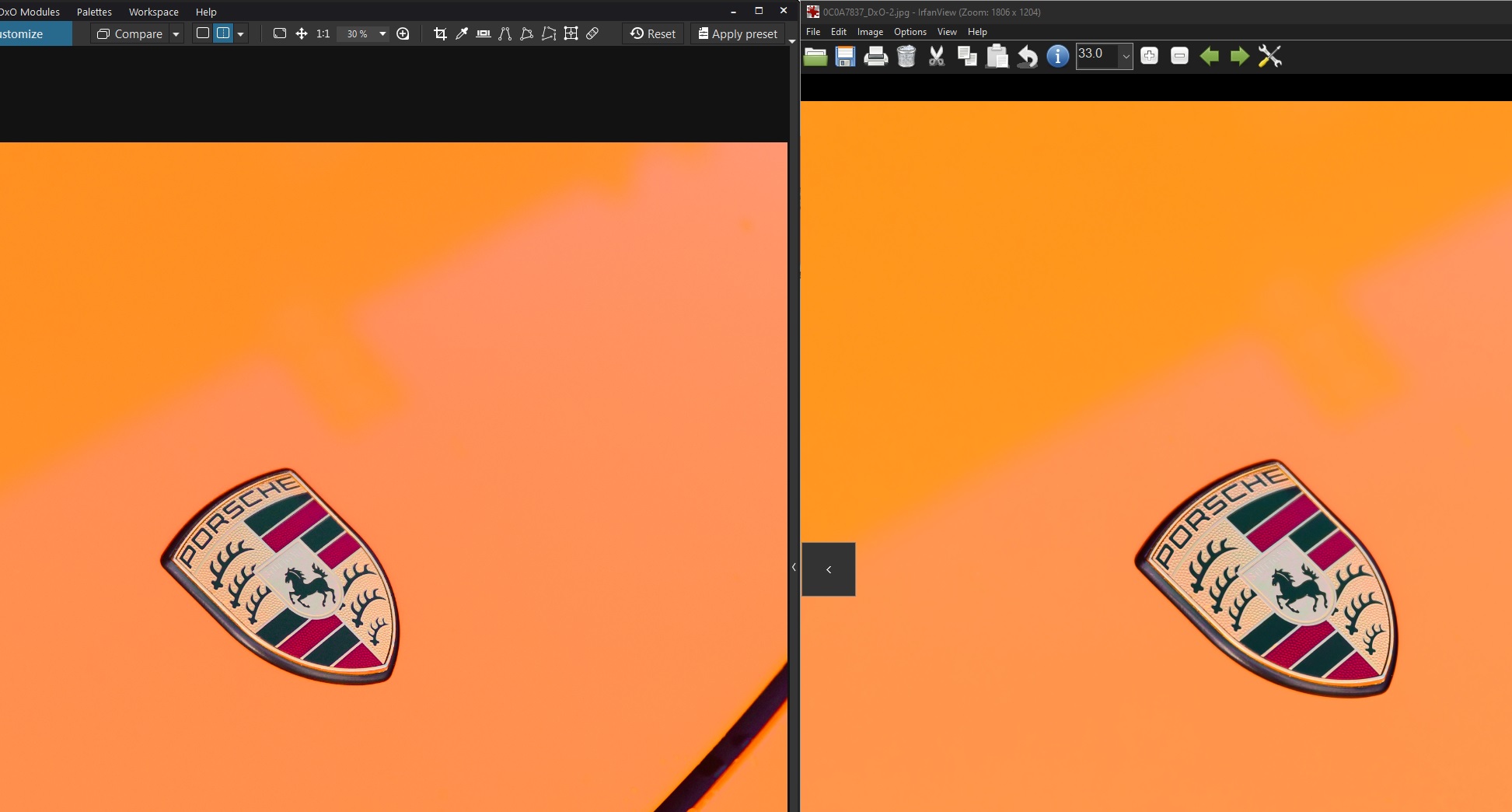
Task: Pick the white balance eyedropper tool
Action: (x=462, y=33)
